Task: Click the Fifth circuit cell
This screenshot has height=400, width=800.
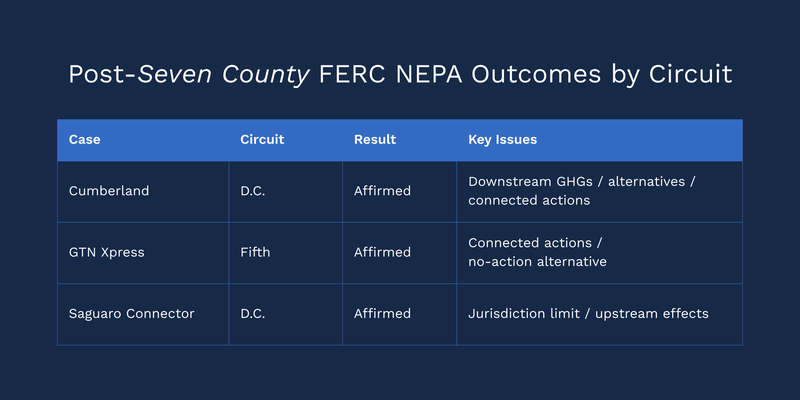Action: pyautogui.click(x=257, y=252)
